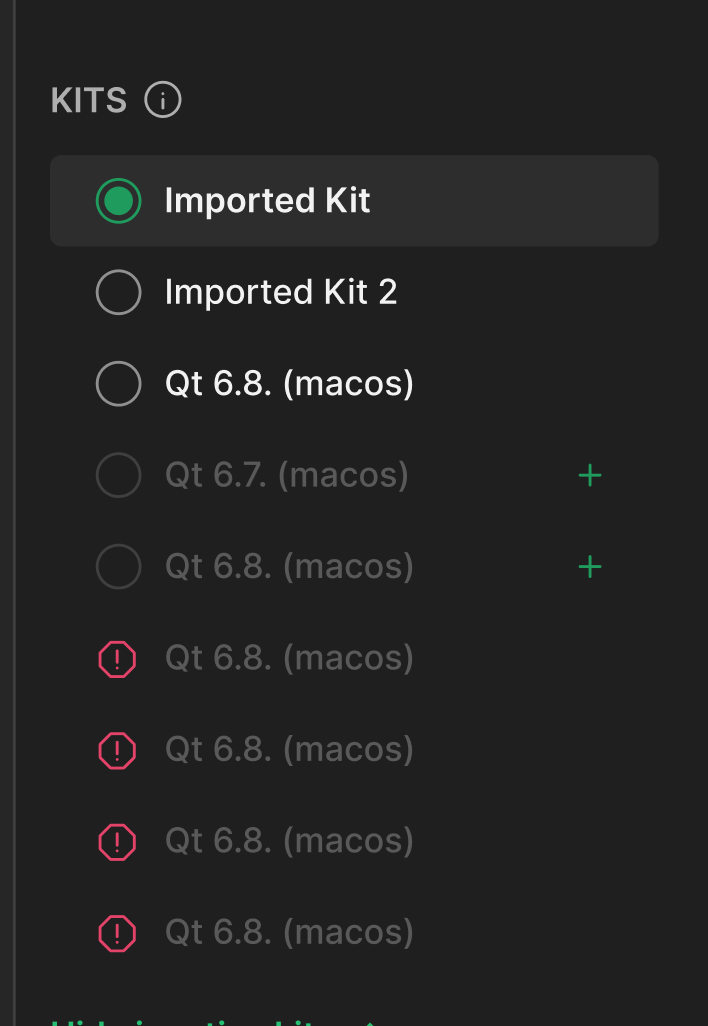Click the white Qt 6.8. (macos) label
Image resolution: width=708 pixels, height=1026 pixels.
(289, 384)
